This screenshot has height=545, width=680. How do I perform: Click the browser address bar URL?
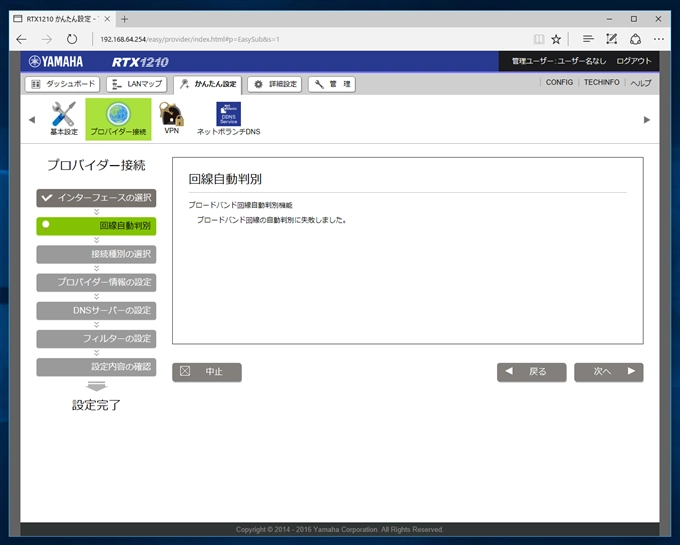[x=190, y=39]
